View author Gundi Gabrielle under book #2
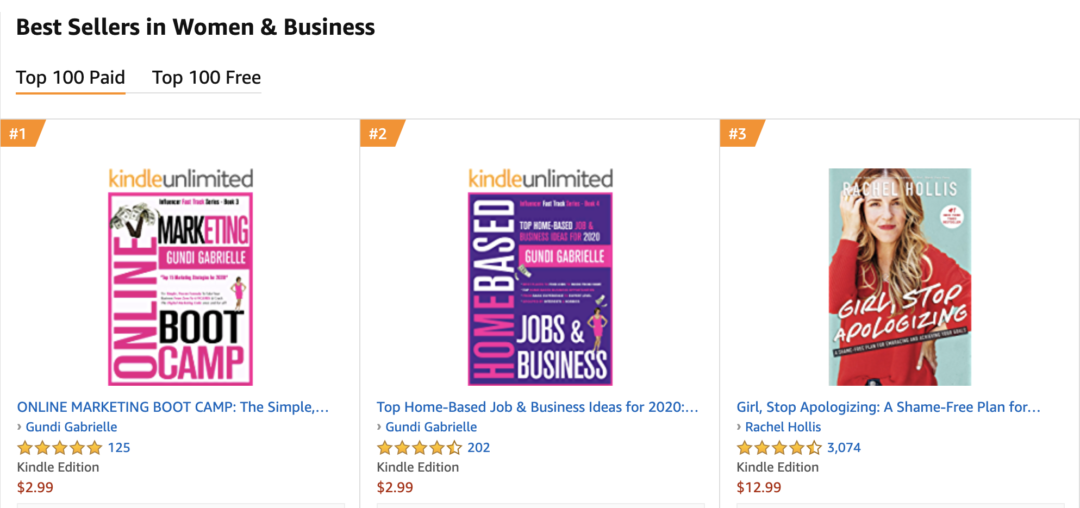The width and height of the screenshot is (1080, 508). [x=431, y=427]
